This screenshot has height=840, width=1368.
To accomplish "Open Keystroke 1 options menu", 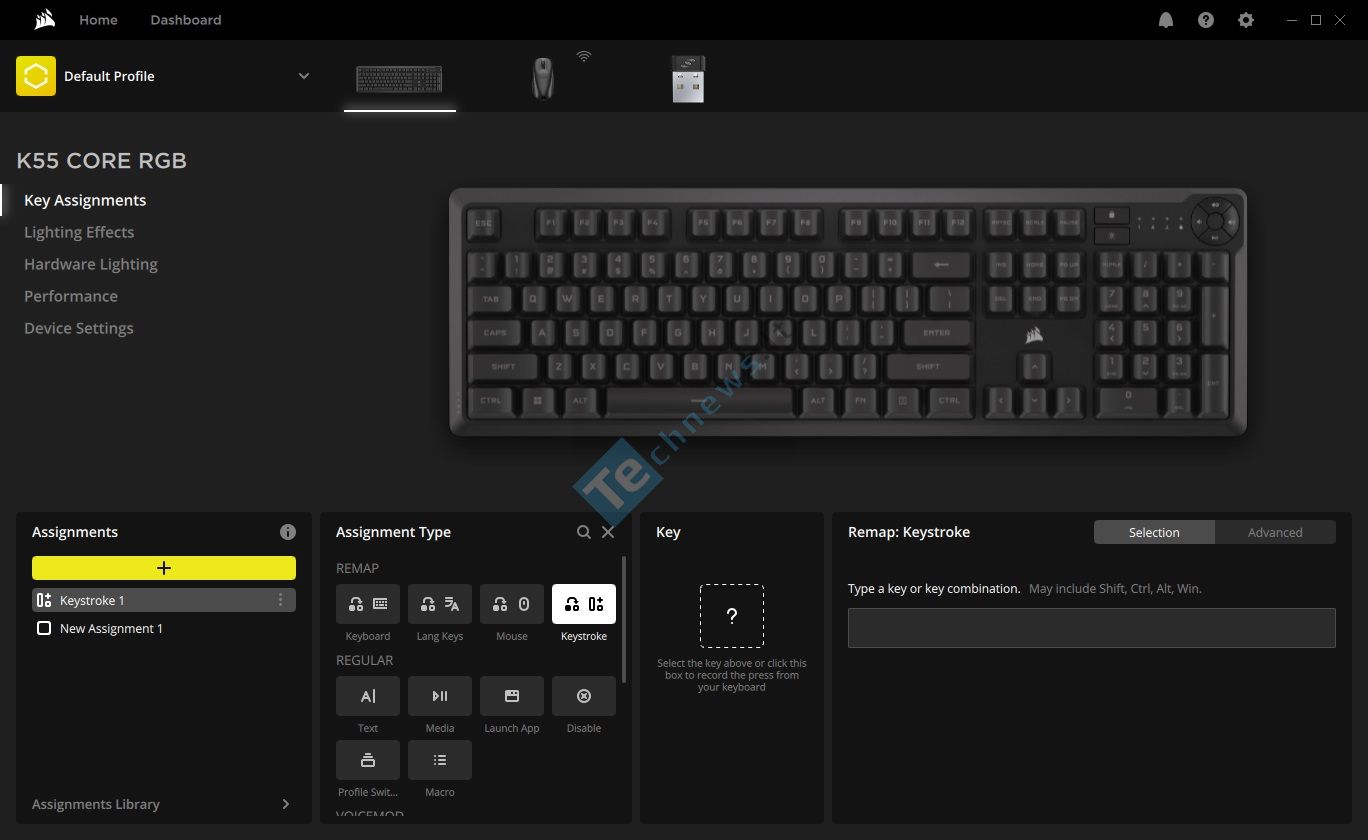I will [x=280, y=600].
